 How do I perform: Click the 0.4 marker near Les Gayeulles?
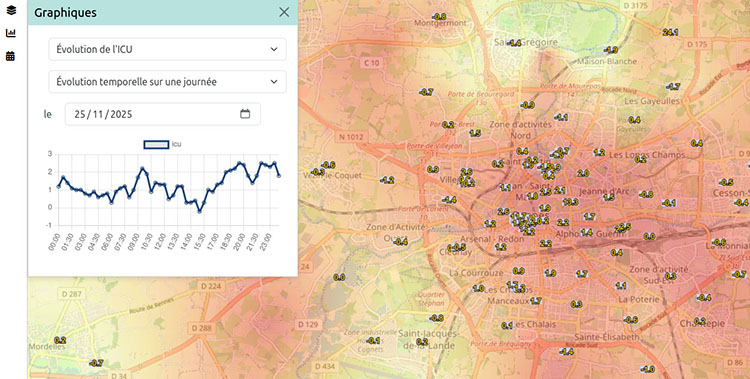pyautogui.click(x=634, y=120)
